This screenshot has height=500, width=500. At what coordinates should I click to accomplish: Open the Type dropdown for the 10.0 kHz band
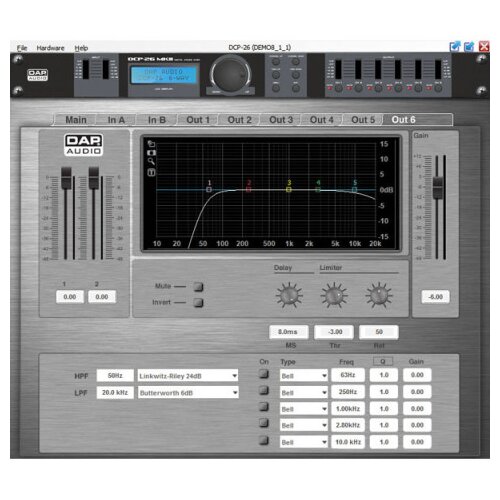pos(304,442)
